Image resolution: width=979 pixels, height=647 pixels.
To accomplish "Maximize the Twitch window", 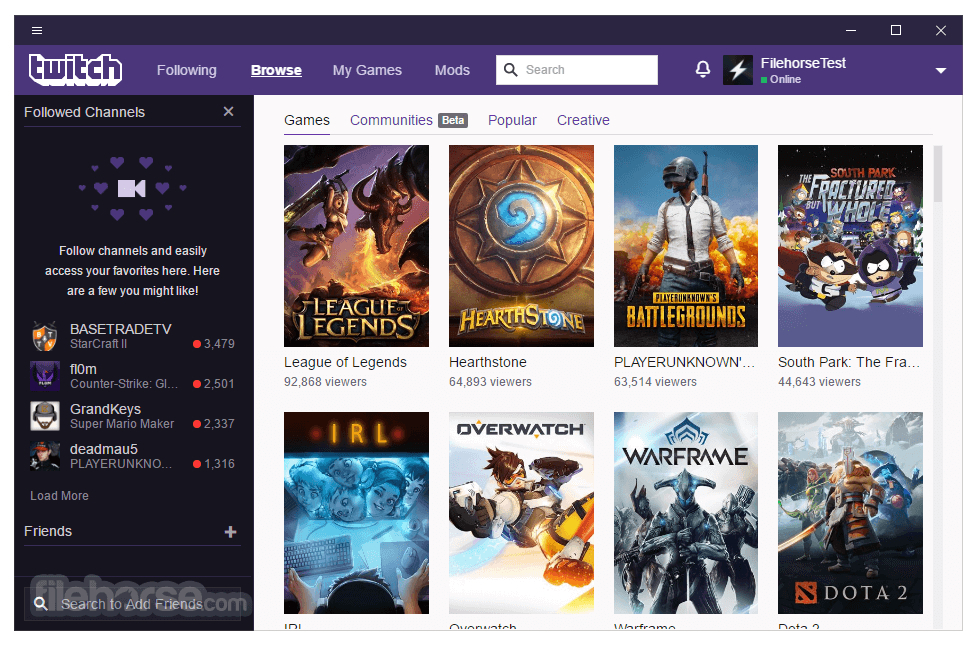I will [895, 30].
